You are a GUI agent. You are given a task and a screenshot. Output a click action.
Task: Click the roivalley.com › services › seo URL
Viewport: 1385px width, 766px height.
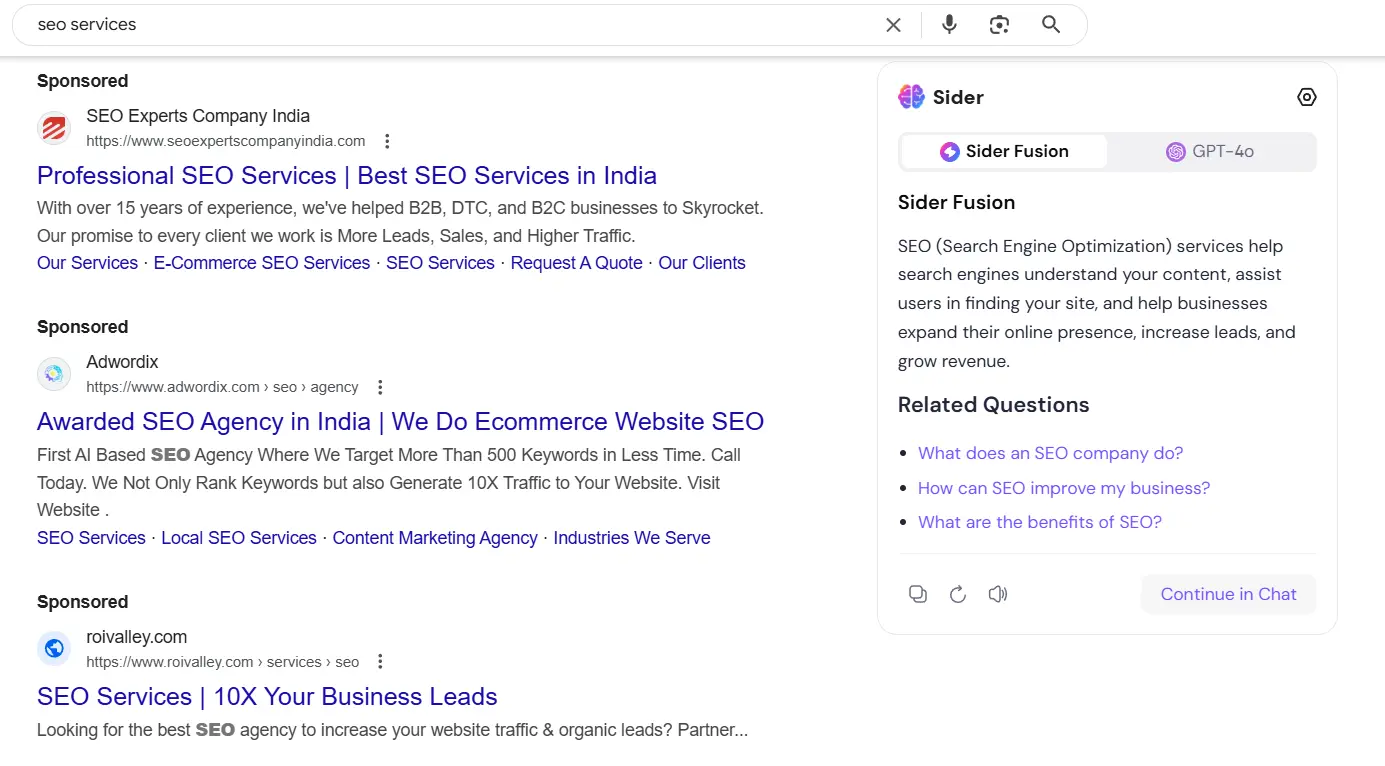222,662
